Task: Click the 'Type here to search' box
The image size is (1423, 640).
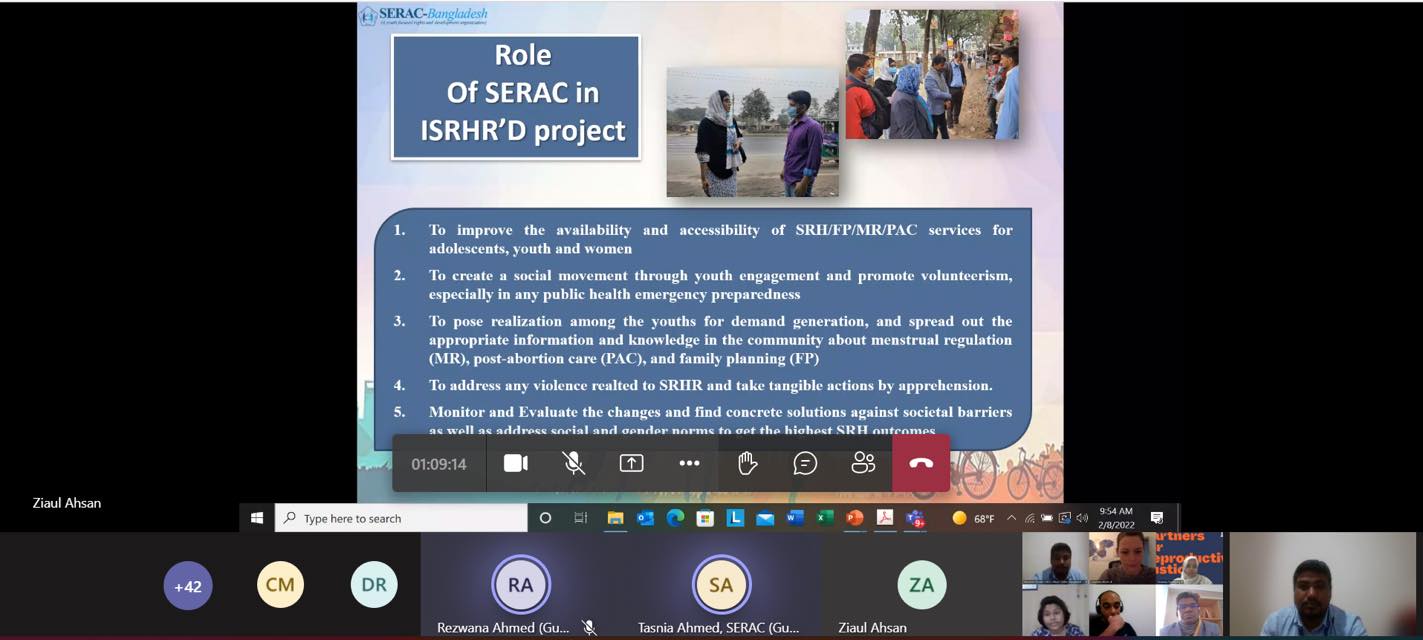Action: [401, 518]
